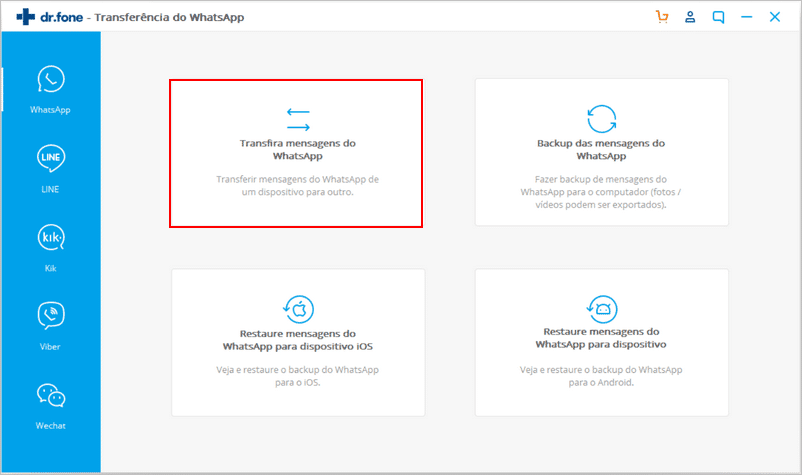Viewport: 802px width, 475px height.
Task: Click the feedback chat bubble icon
Action: 718,17
